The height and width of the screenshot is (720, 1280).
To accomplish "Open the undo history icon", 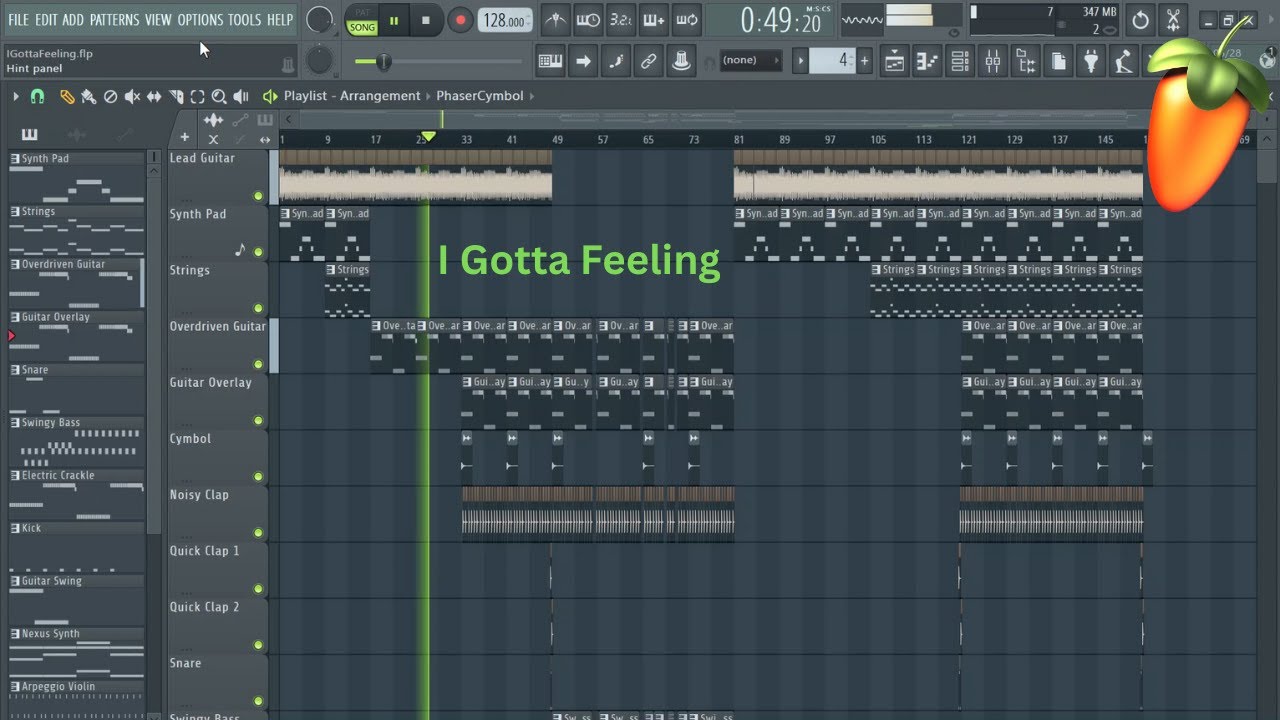I will point(1140,19).
